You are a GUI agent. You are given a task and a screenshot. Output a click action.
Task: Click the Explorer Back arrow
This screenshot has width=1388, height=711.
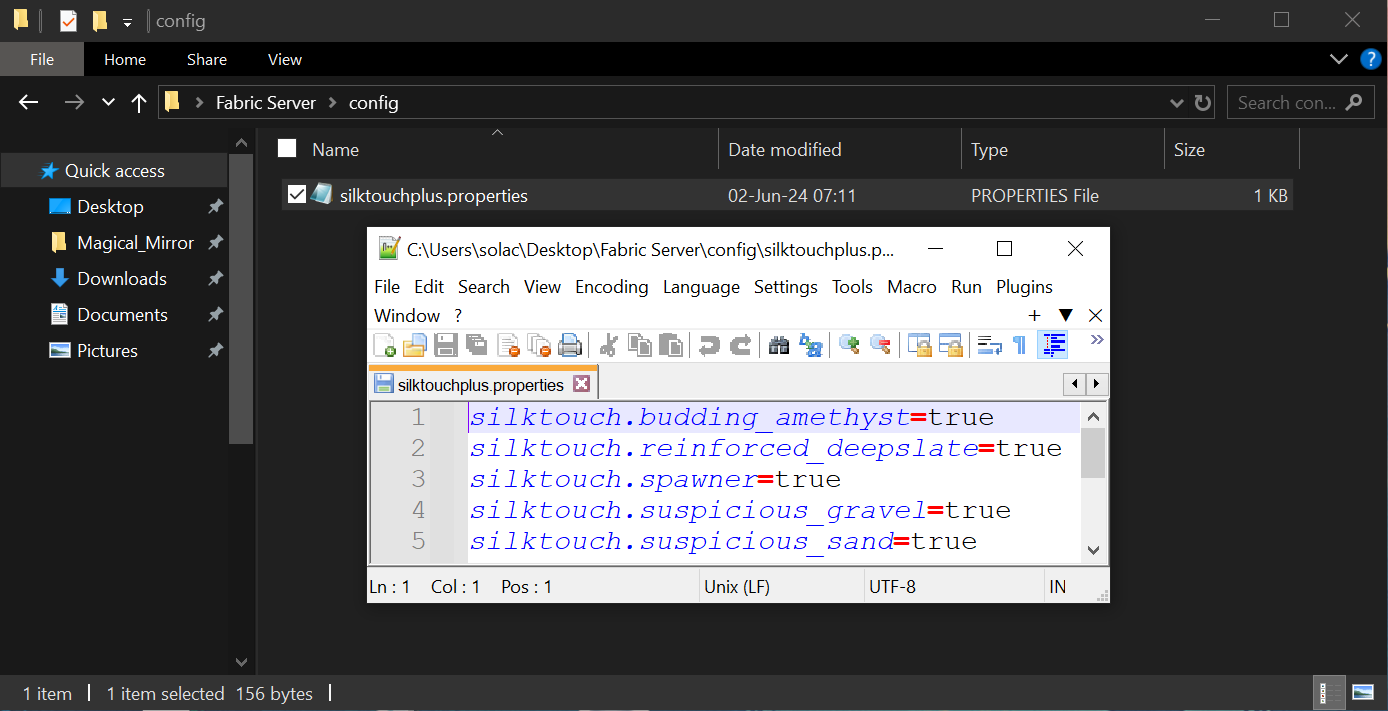click(28, 102)
